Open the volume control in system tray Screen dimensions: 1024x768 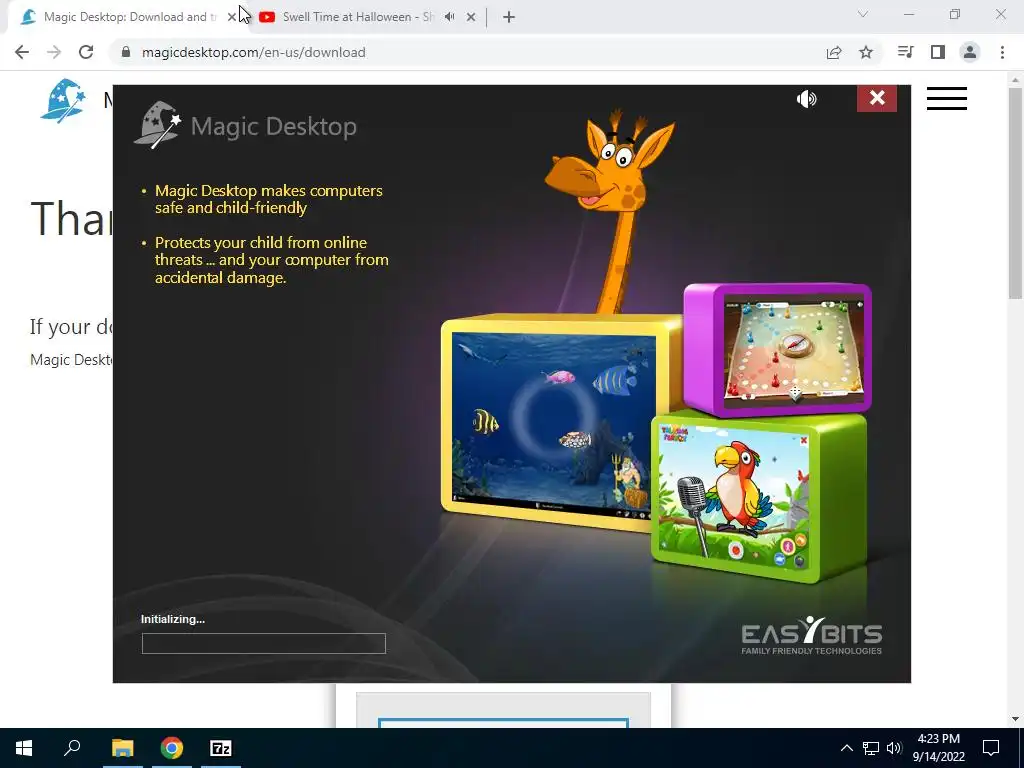pos(894,748)
